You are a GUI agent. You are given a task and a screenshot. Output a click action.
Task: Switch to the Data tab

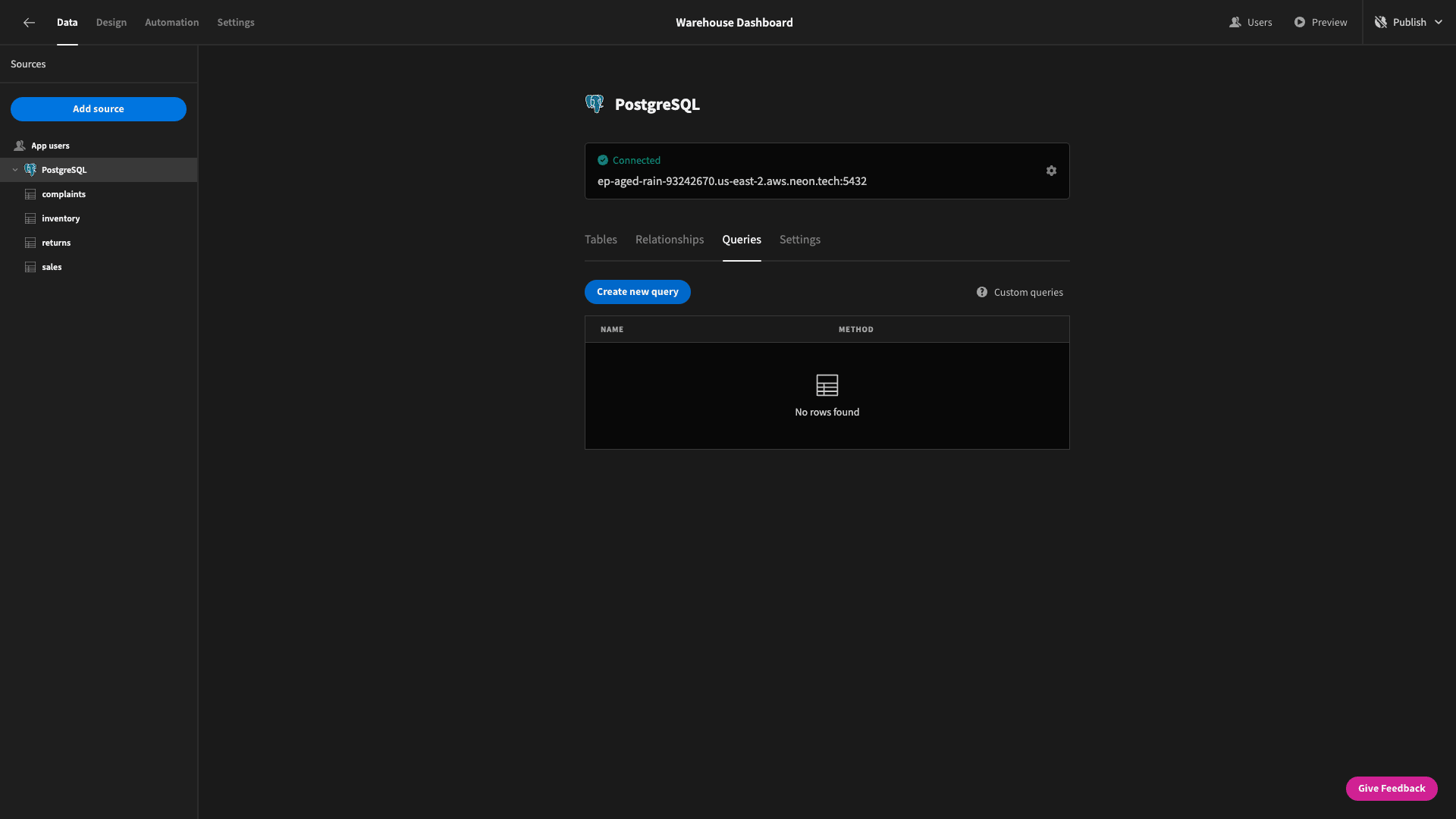click(x=67, y=23)
